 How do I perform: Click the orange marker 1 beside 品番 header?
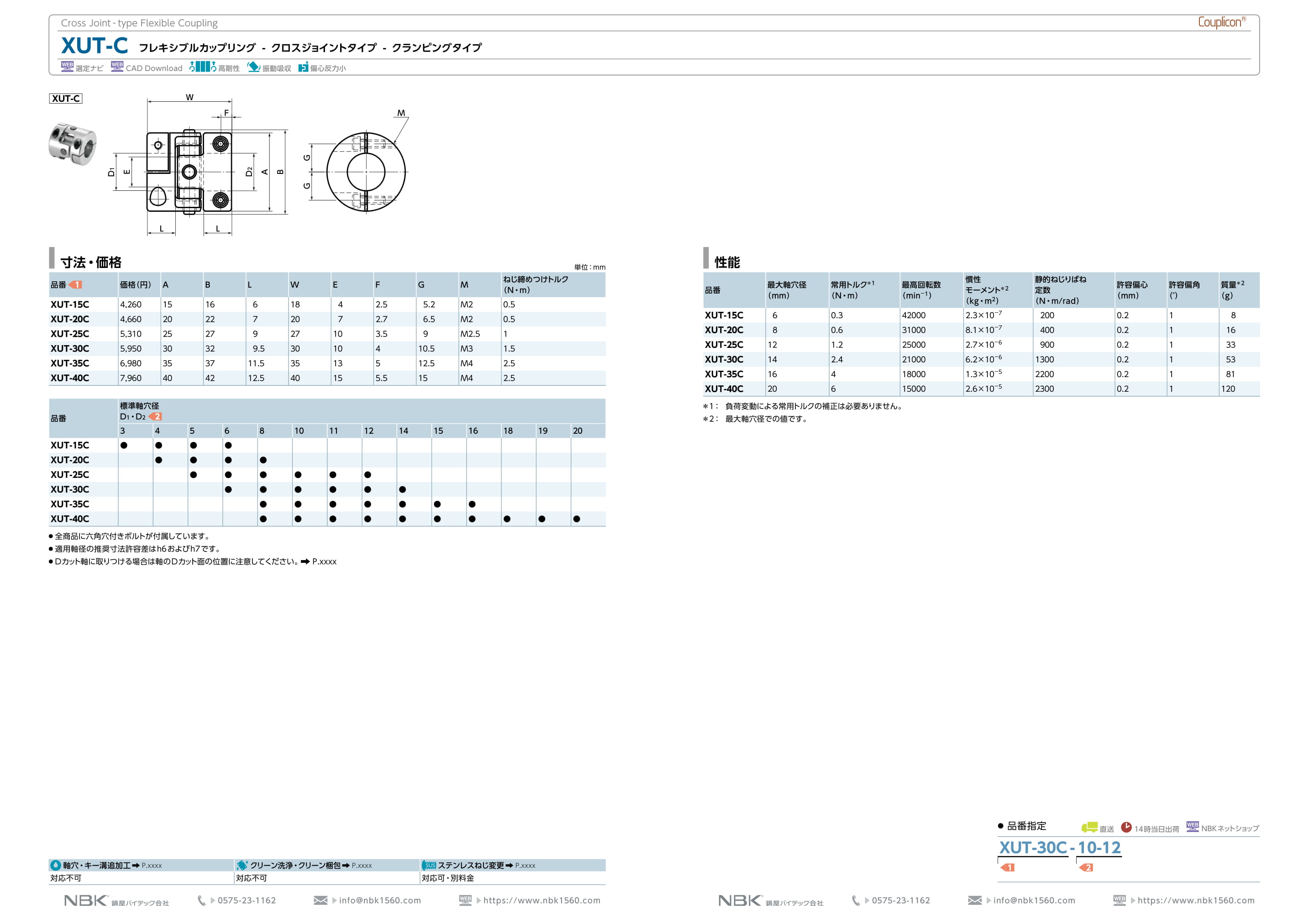[x=75, y=284]
